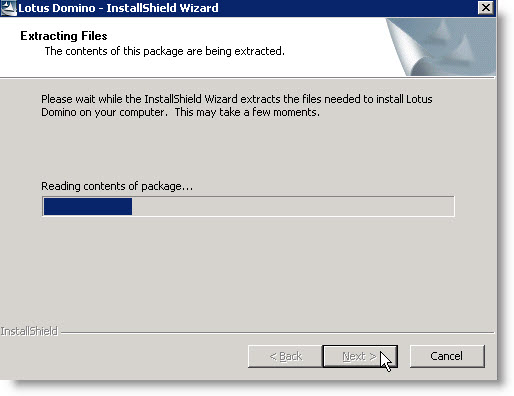
Task: Click the Cancel button
Action: pos(447,356)
